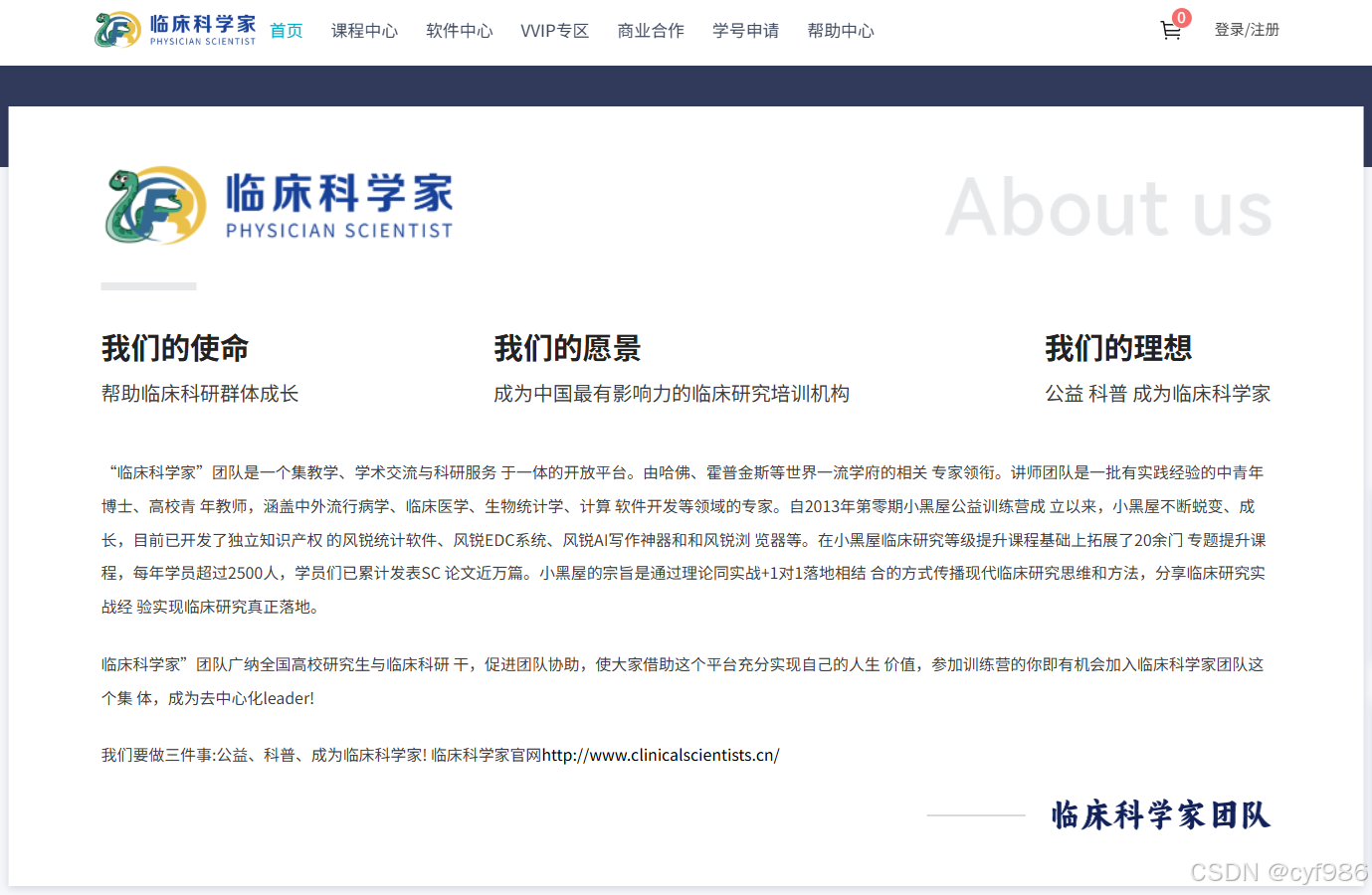
Task: Open 商业合作 menu item
Action: [651, 31]
